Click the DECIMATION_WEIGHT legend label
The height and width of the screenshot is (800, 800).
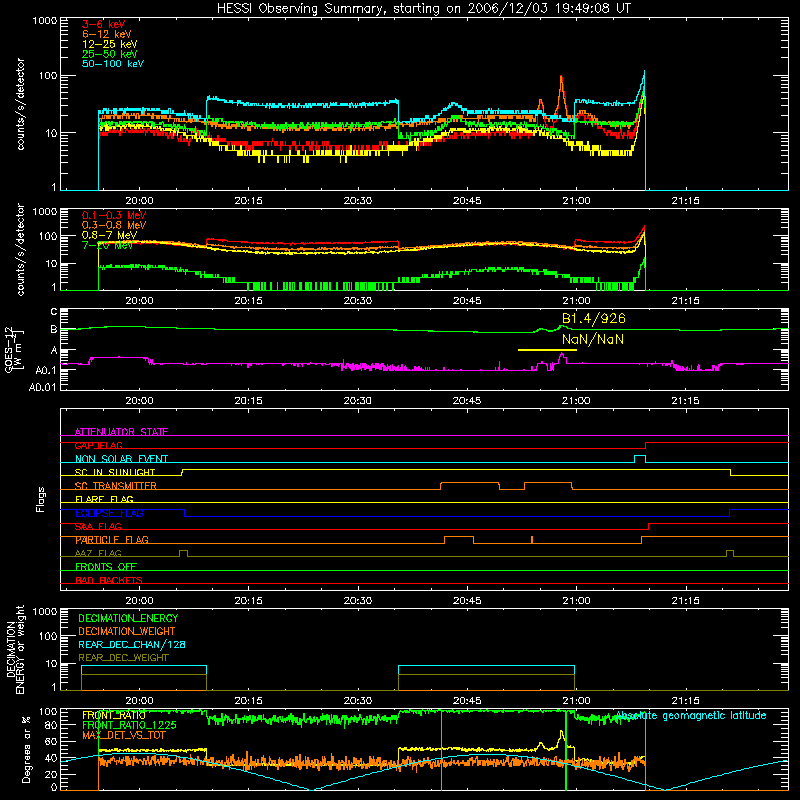(127, 632)
